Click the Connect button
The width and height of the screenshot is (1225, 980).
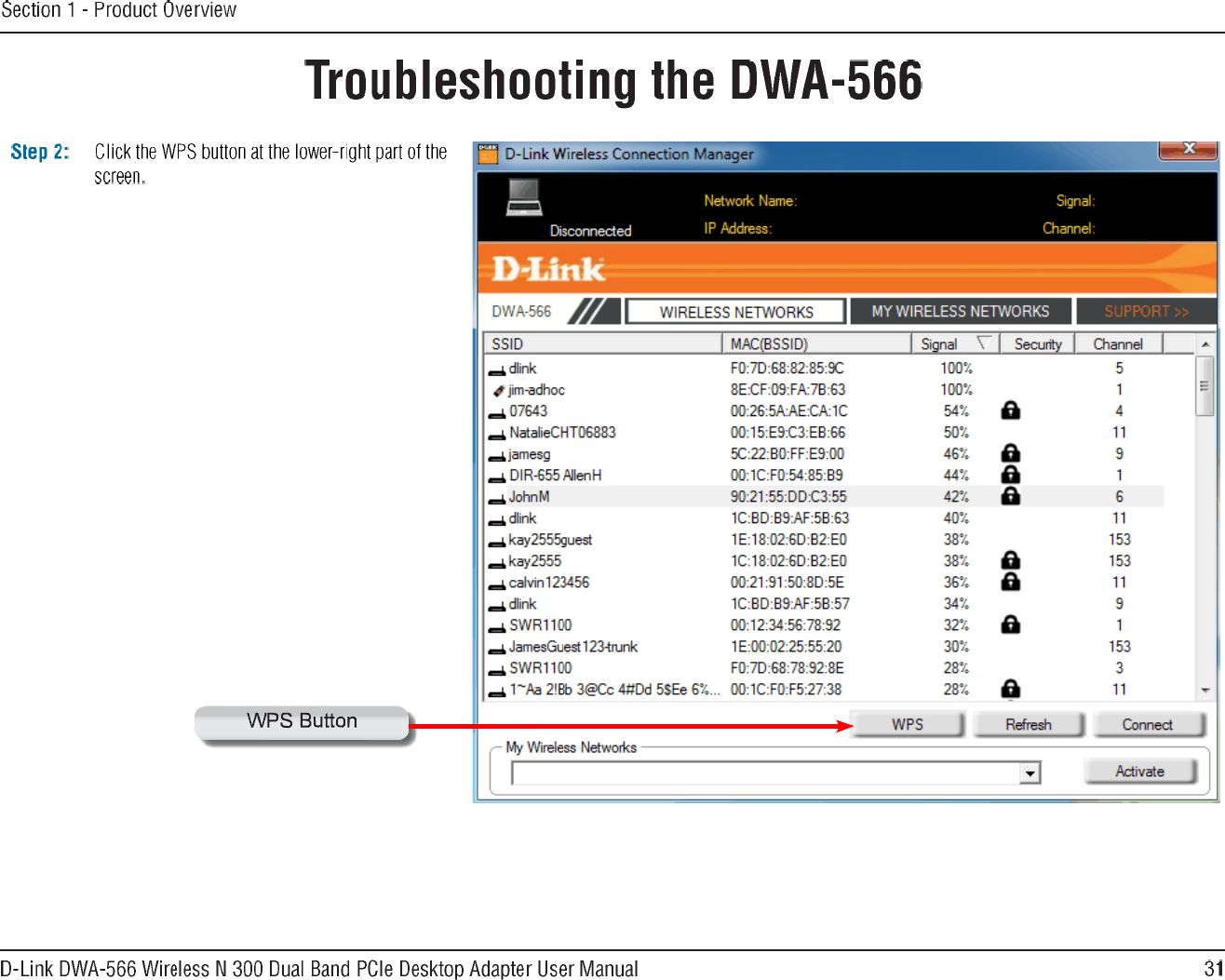point(1148,724)
